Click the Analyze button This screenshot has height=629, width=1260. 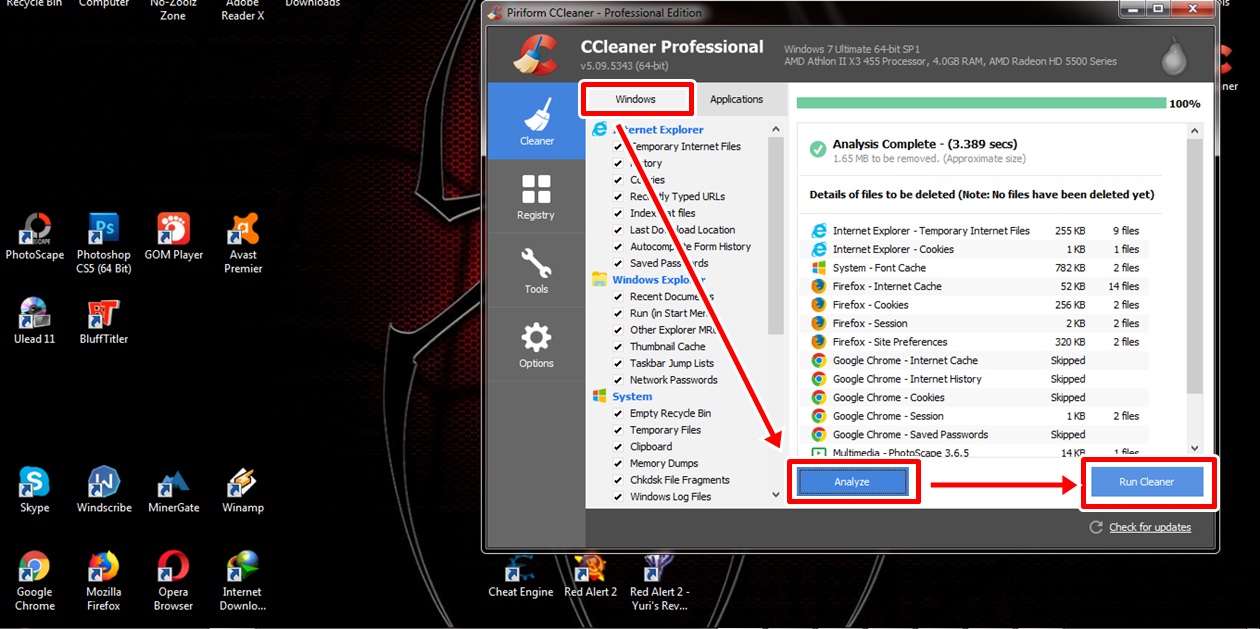click(852, 482)
